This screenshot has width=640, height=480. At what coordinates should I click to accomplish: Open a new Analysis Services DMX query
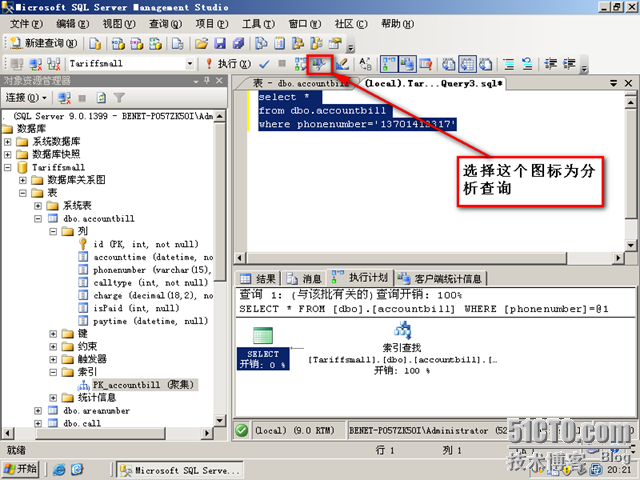(x=136, y=43)
